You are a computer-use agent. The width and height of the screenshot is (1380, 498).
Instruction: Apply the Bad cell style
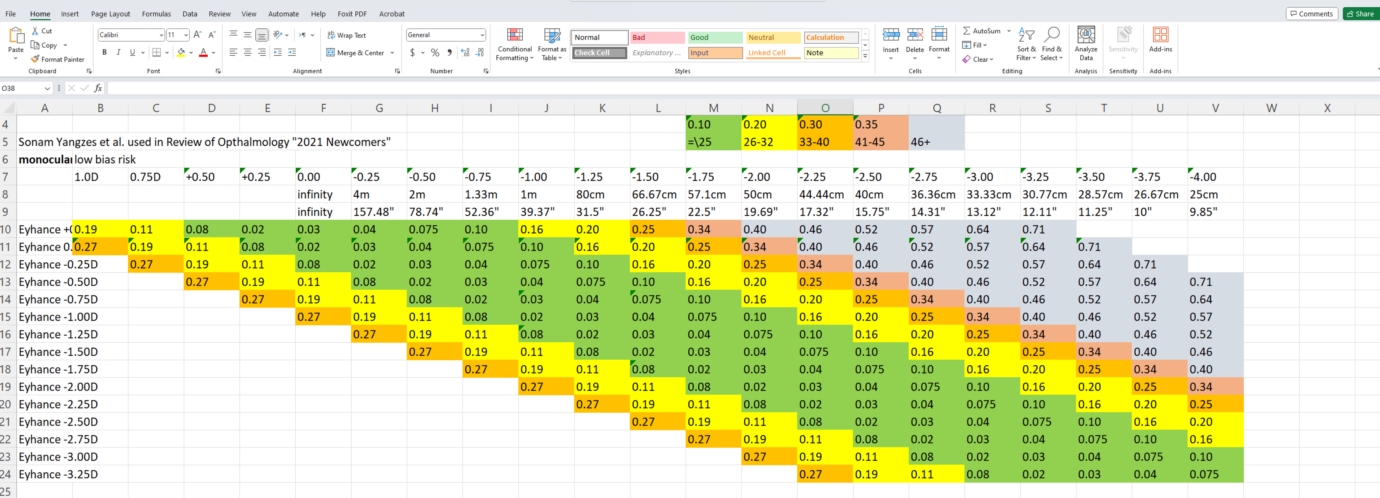click(x=656, y=37)
